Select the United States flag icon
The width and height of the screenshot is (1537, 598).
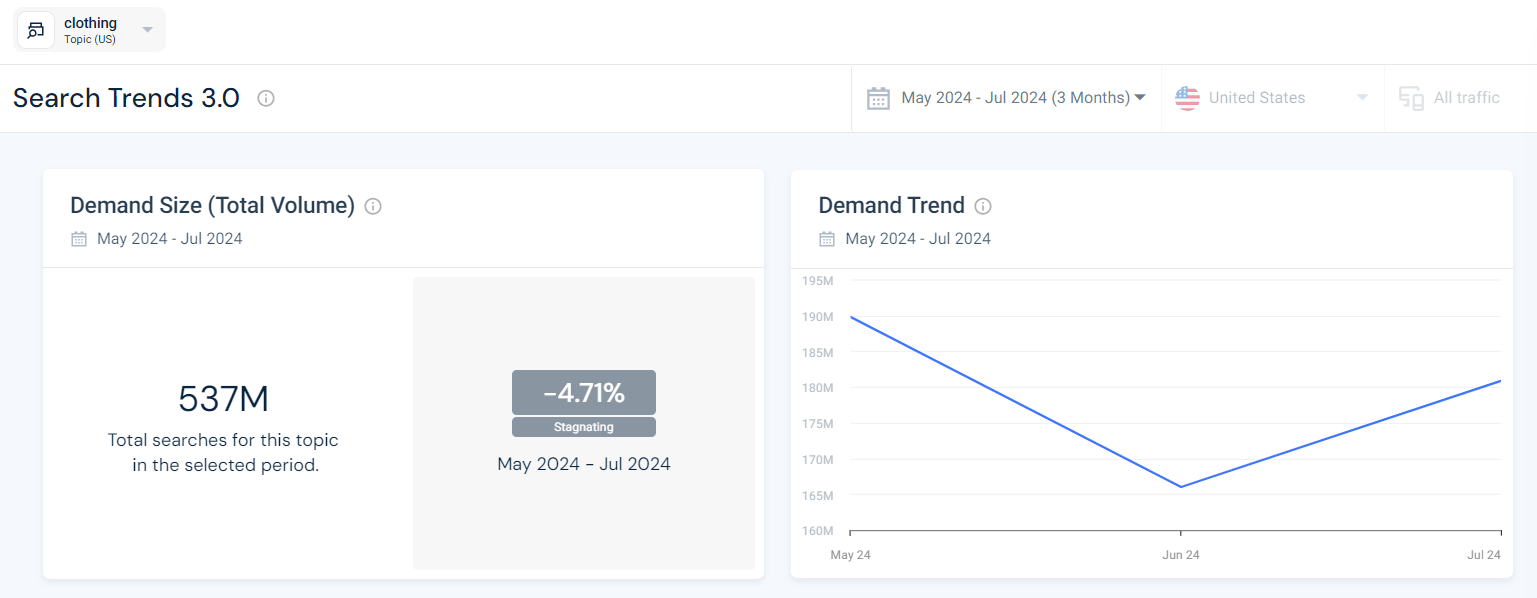point(1186,97)
